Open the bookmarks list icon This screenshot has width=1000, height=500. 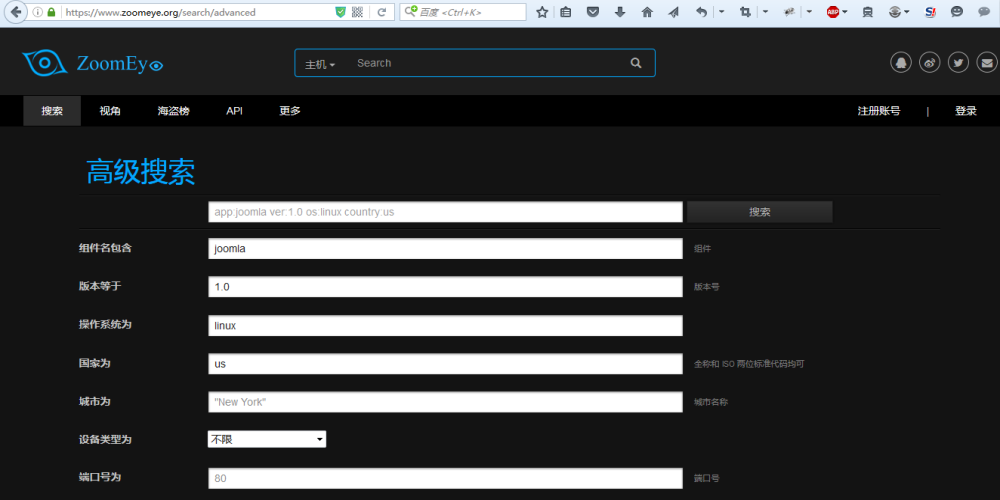tap(566, 12)
